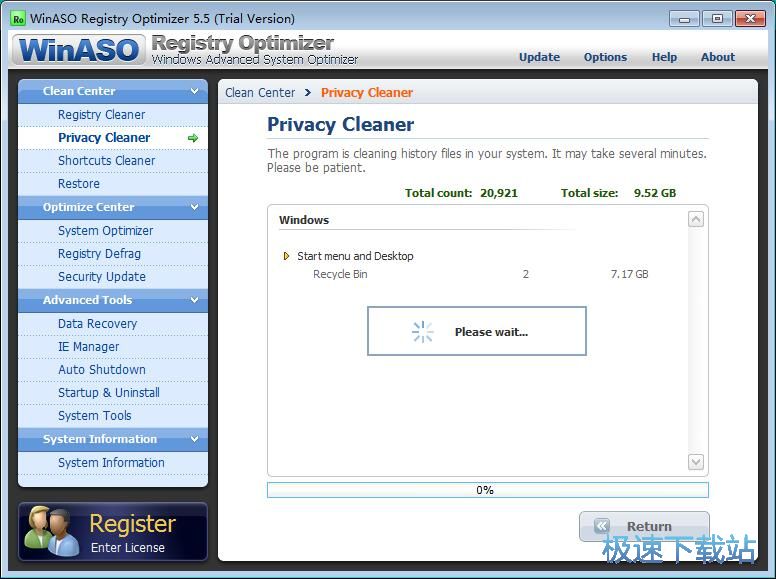Screen dimensions: 776x579
Task: Open Registry Defrag
Action: (113, 254)
